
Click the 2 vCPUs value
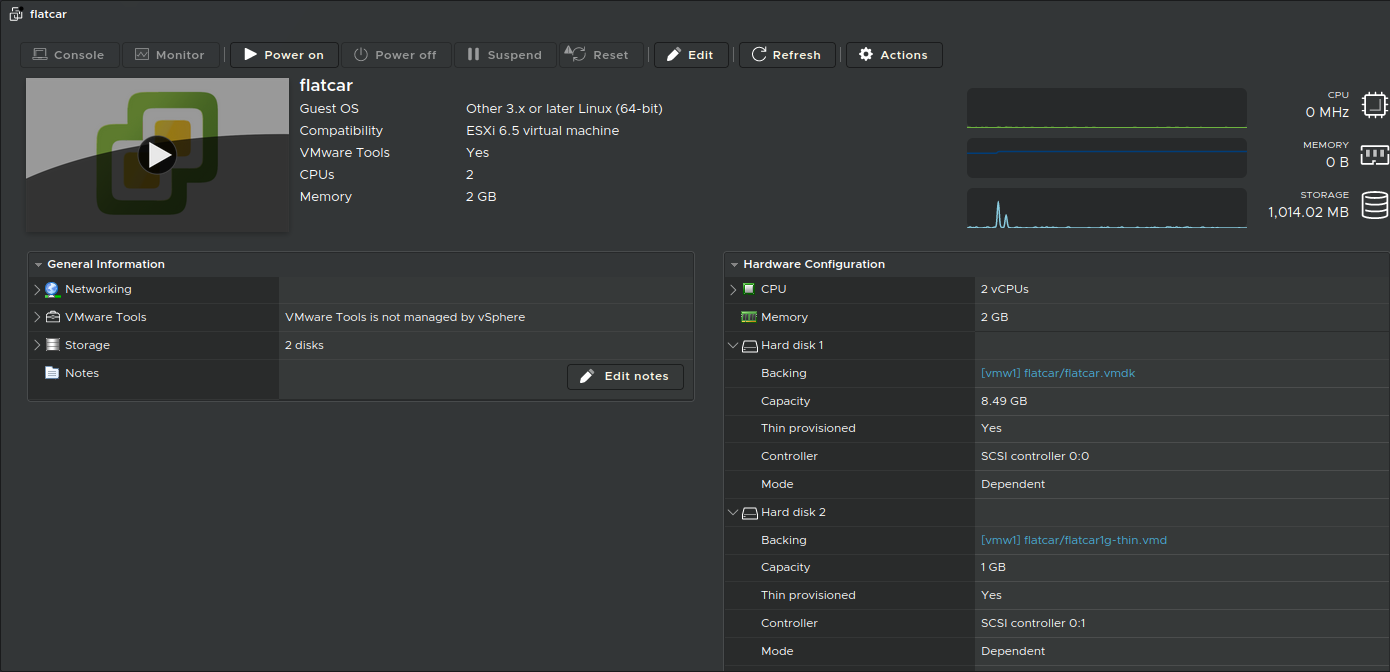(1005, 289)
